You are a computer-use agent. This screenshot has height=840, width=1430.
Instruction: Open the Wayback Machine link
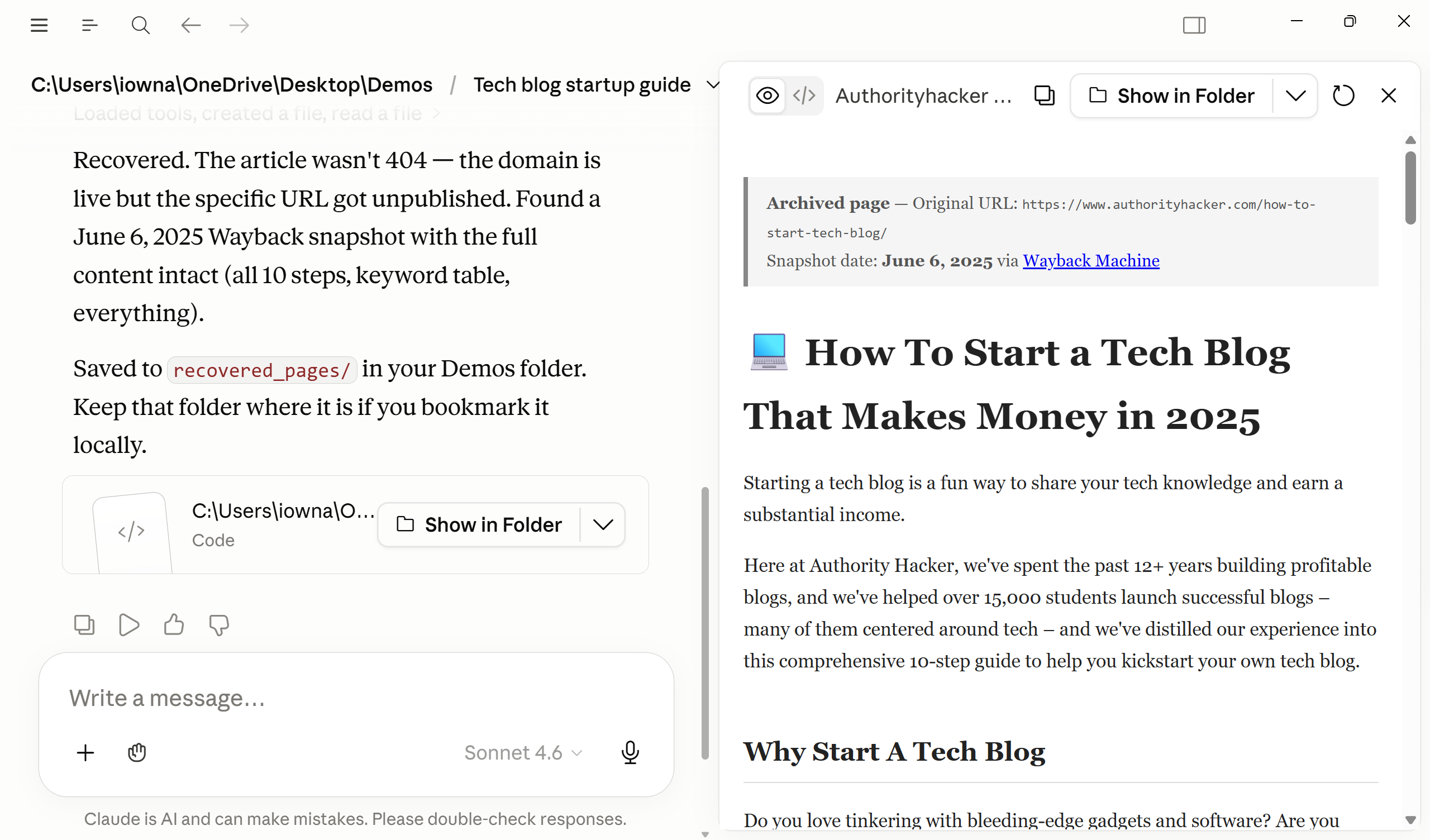point(1091,260)
